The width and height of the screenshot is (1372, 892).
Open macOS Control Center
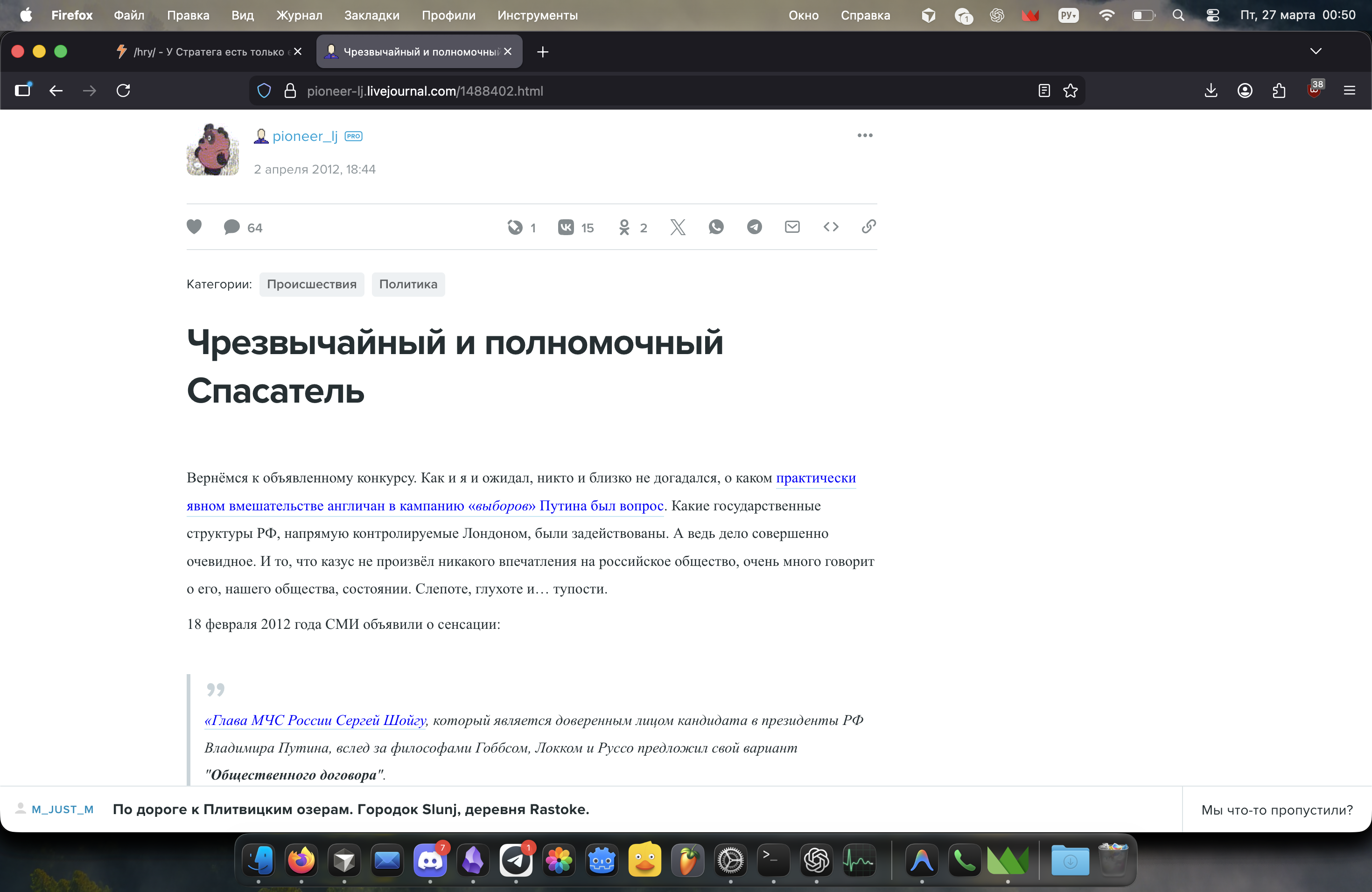[x=1213, y=15]
